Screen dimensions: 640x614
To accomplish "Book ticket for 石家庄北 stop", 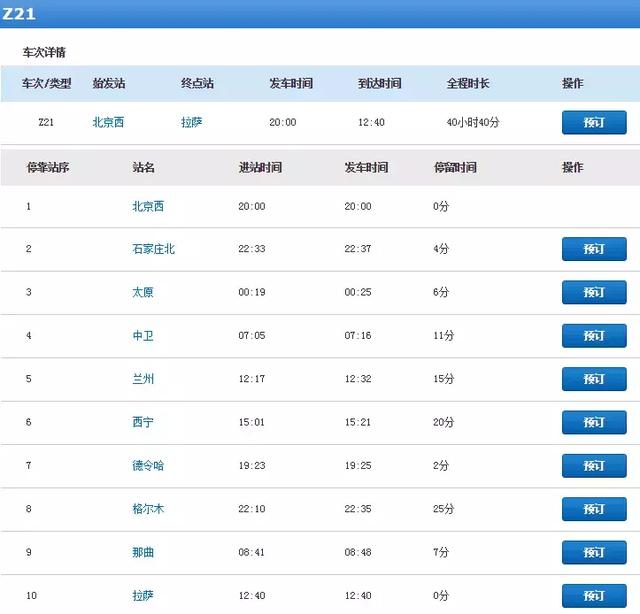I will click(x=594, y=249).
